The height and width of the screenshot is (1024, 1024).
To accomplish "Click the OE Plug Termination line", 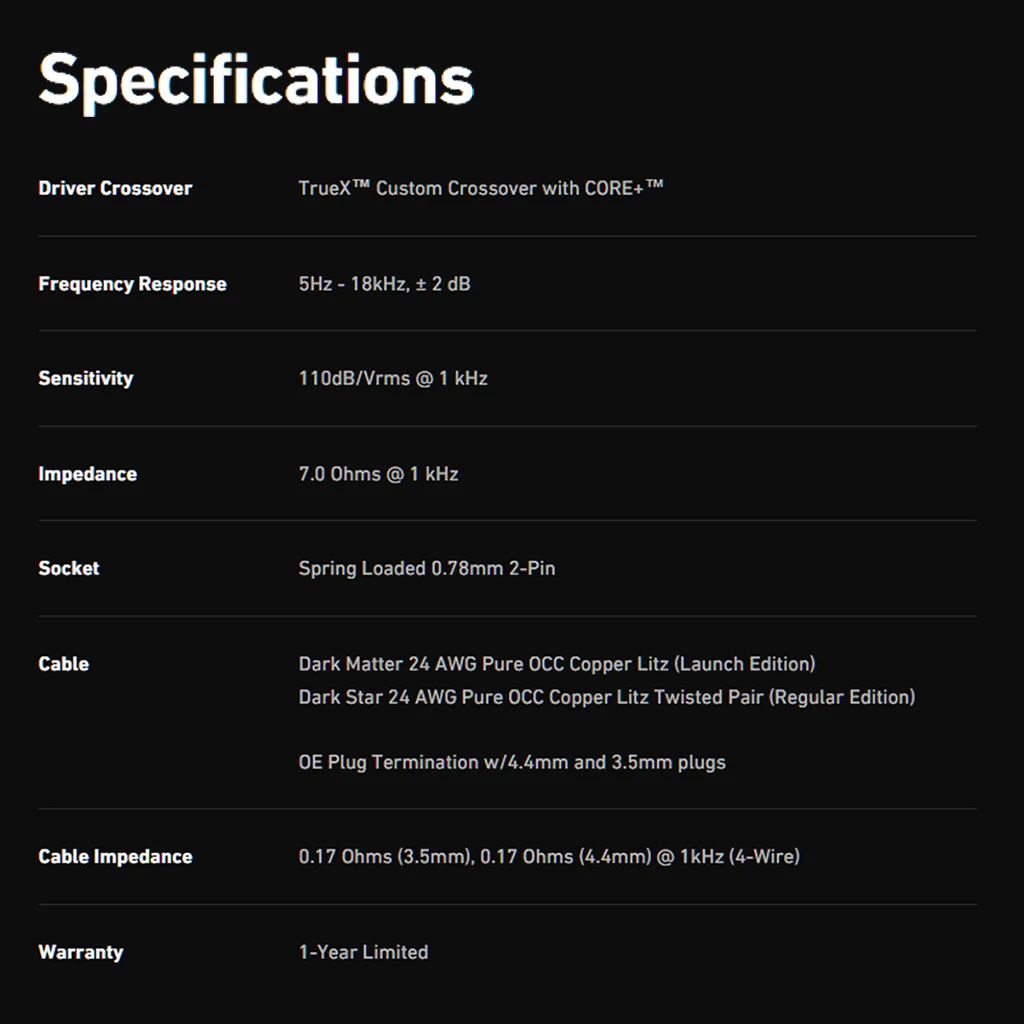I will (512, 763).
